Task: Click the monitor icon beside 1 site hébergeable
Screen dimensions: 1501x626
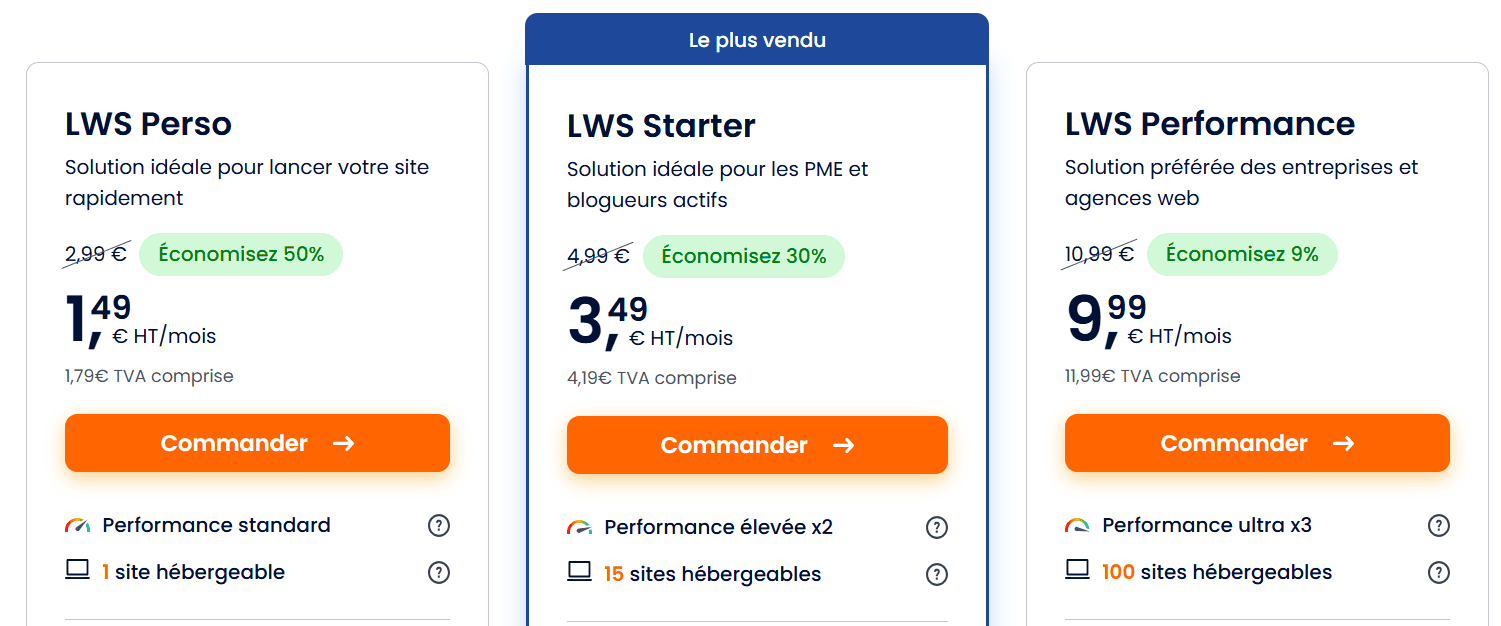Action: [x=77, y=571]
